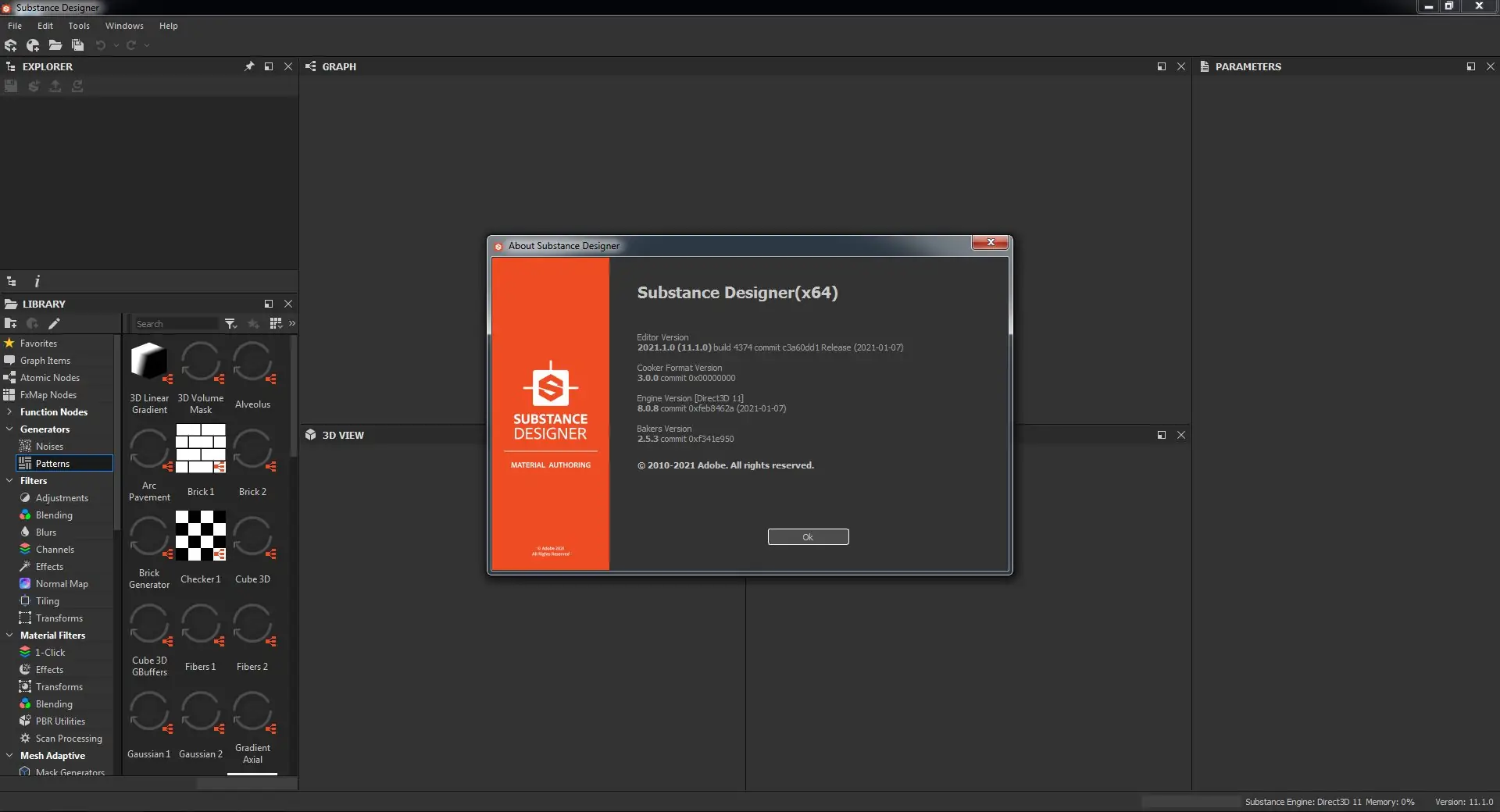Screen dimensions: 1500x812
Task: Open the Windows menu
Action: tap(124, 26)
